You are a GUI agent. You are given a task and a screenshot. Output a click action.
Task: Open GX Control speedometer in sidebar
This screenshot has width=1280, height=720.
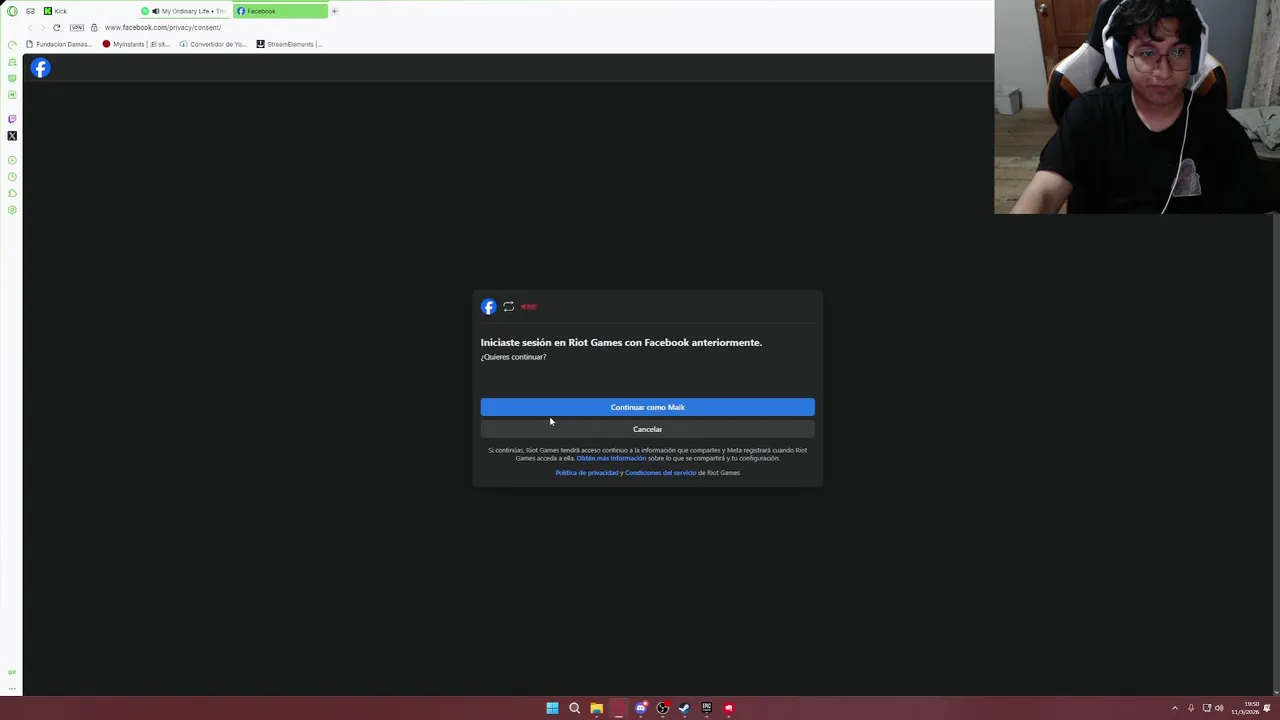(12, 45)
